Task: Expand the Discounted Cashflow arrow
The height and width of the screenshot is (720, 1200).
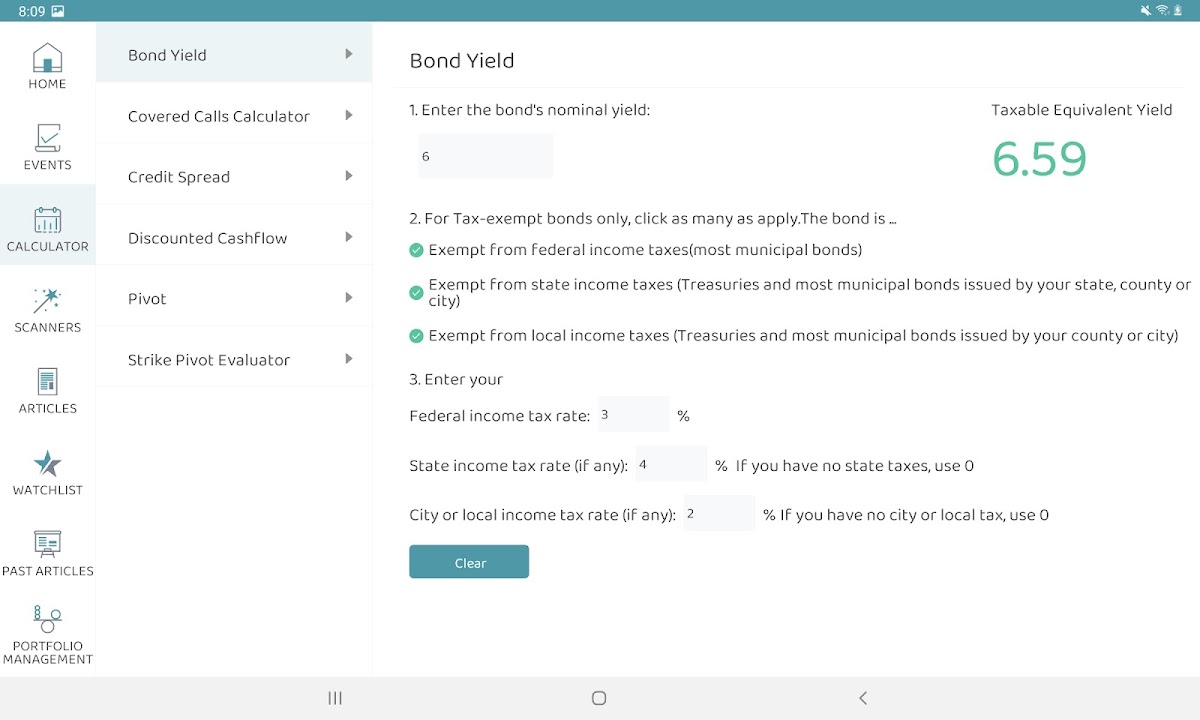Action: click(349, 238)
